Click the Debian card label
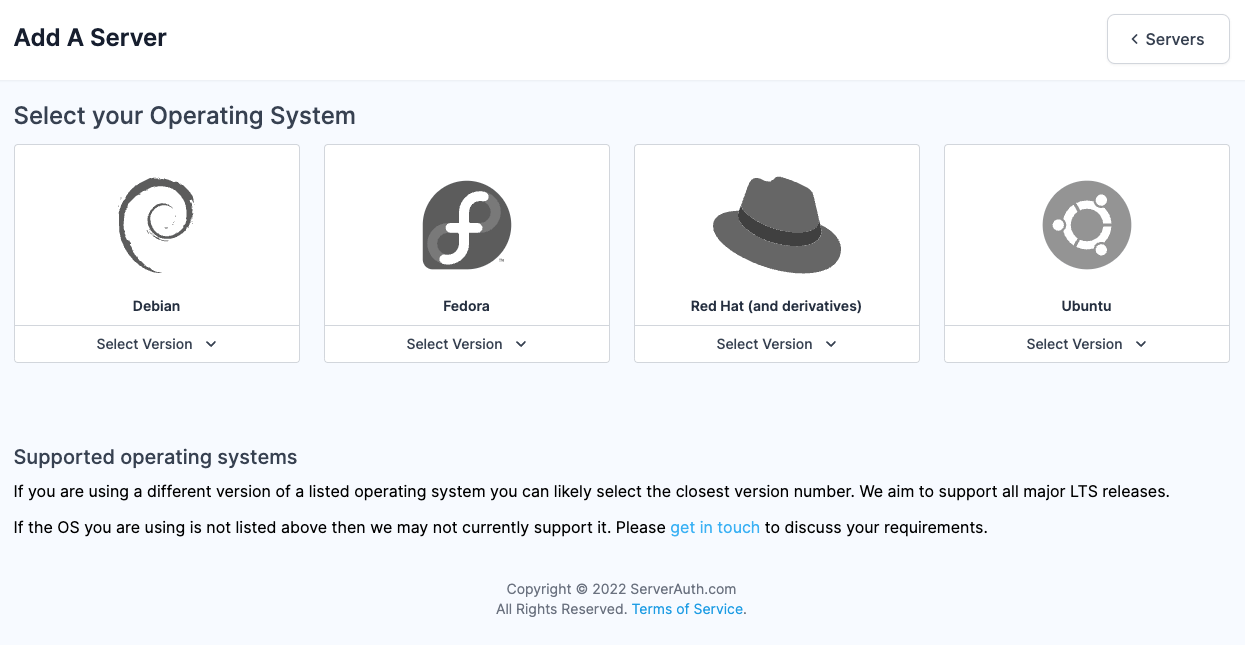The height and width of the screenshot is (645, 1245). coord(157,306)
